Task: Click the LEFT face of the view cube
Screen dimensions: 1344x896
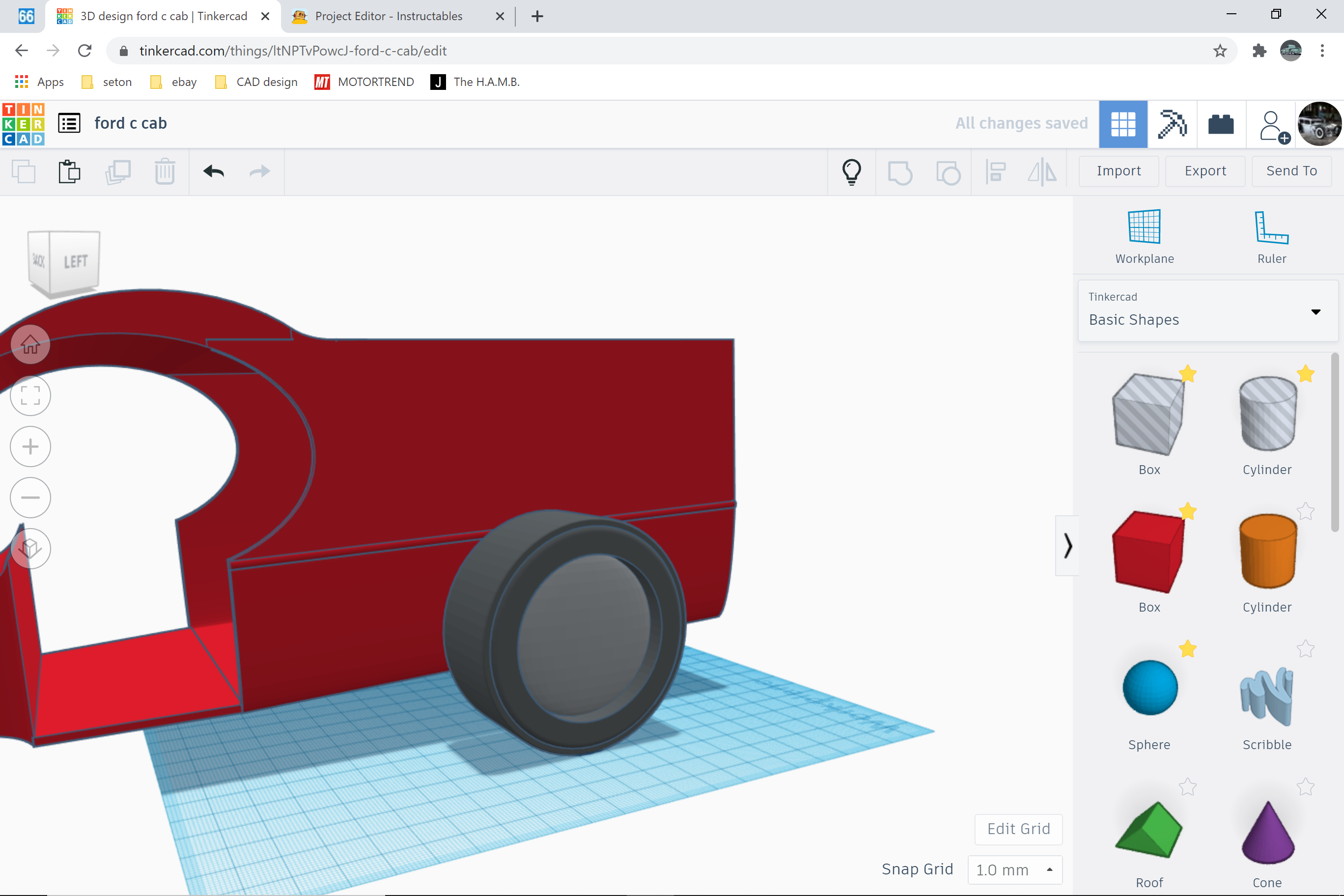Action: click(x=75, y=262)
